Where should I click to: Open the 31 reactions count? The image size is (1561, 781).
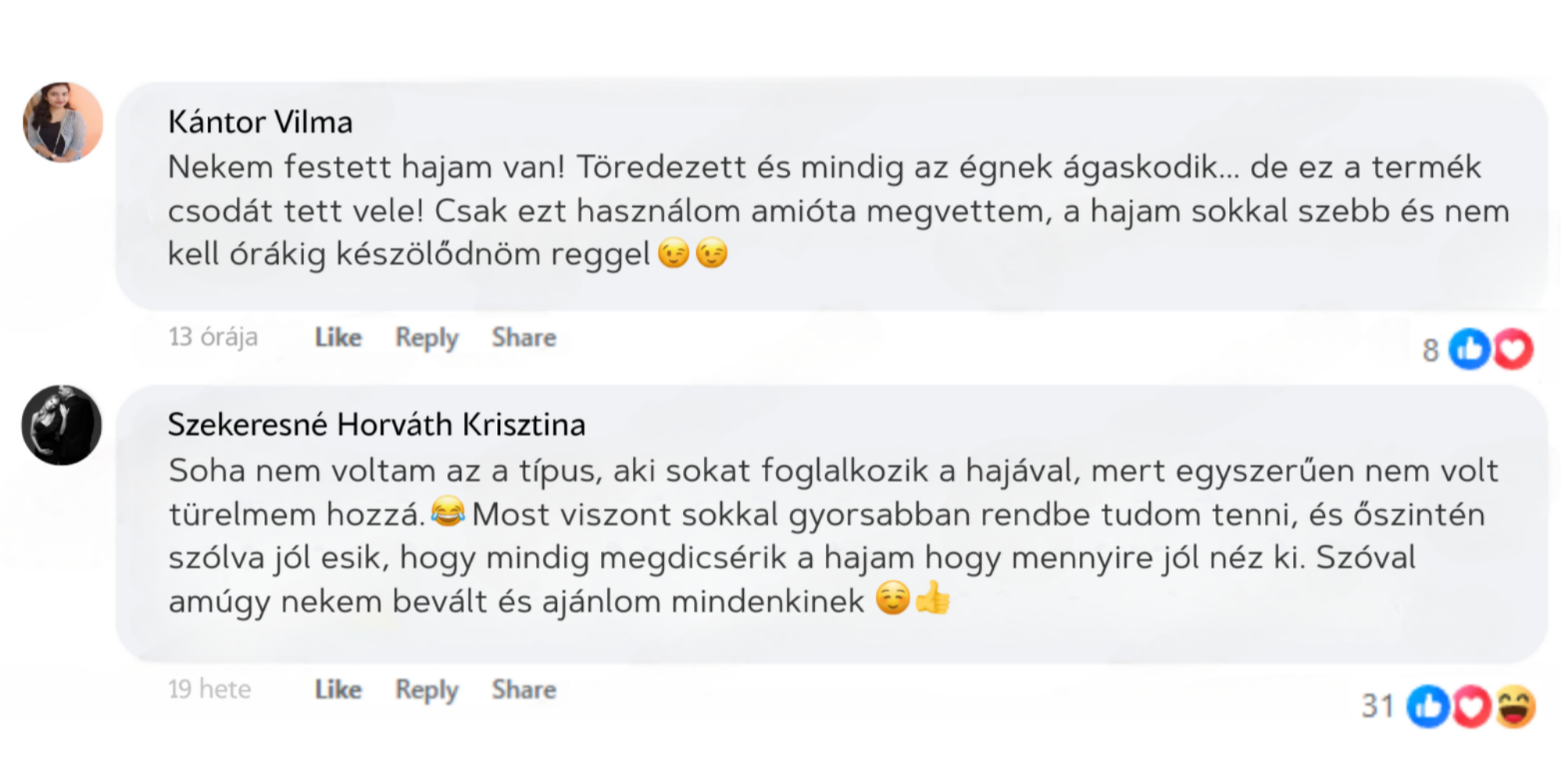(1377, 707)
